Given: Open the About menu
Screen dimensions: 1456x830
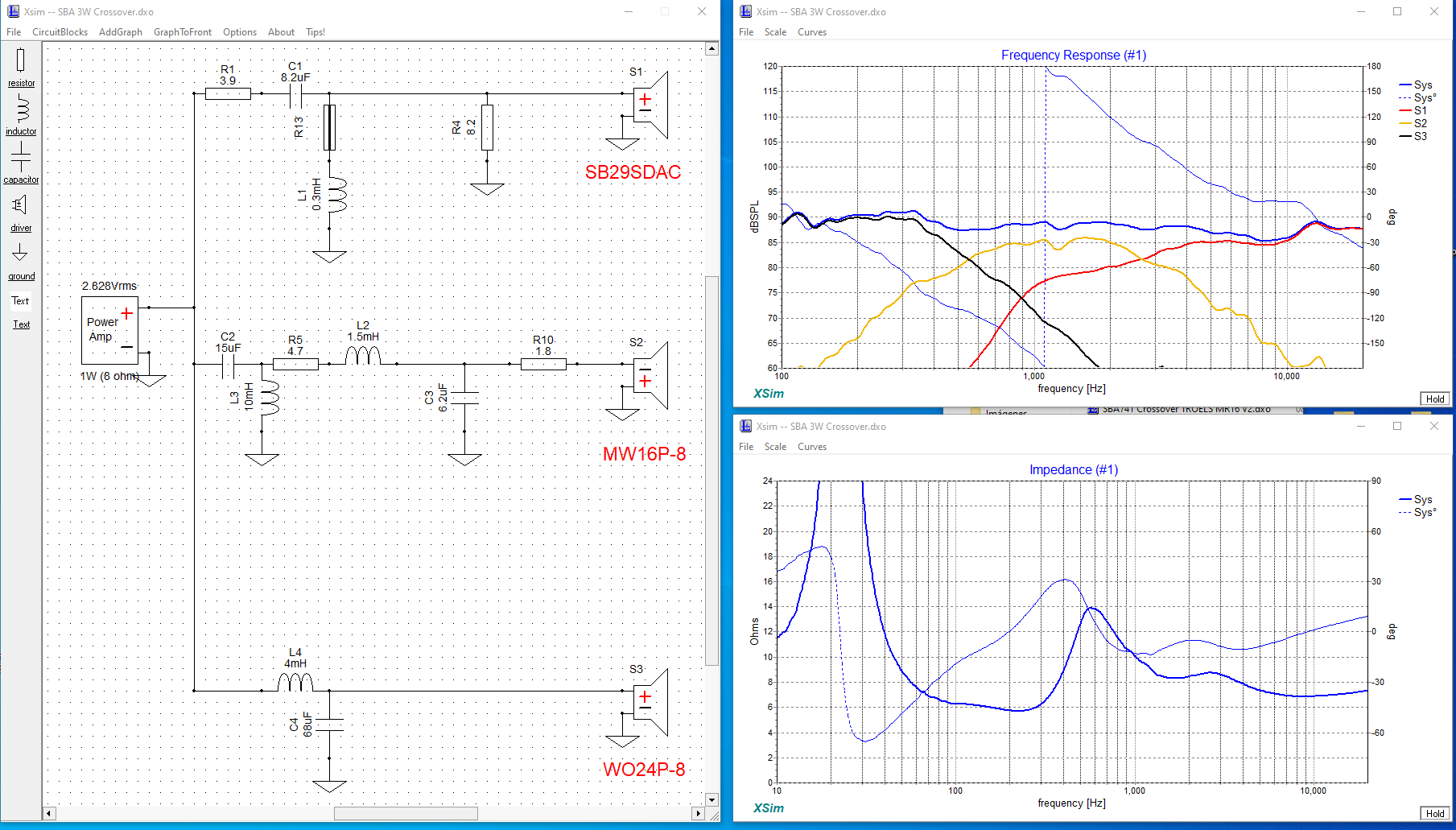Looking at the screenshot, I should point(281,32).
